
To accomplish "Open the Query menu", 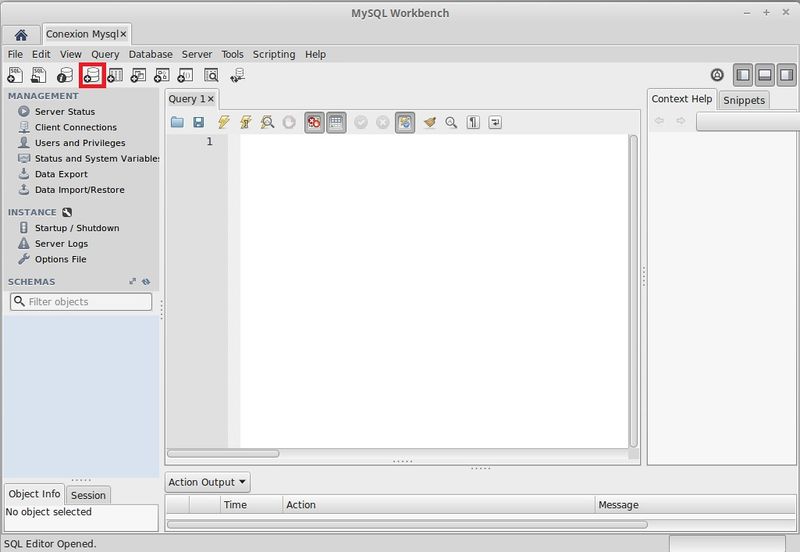I will (105, 54).
